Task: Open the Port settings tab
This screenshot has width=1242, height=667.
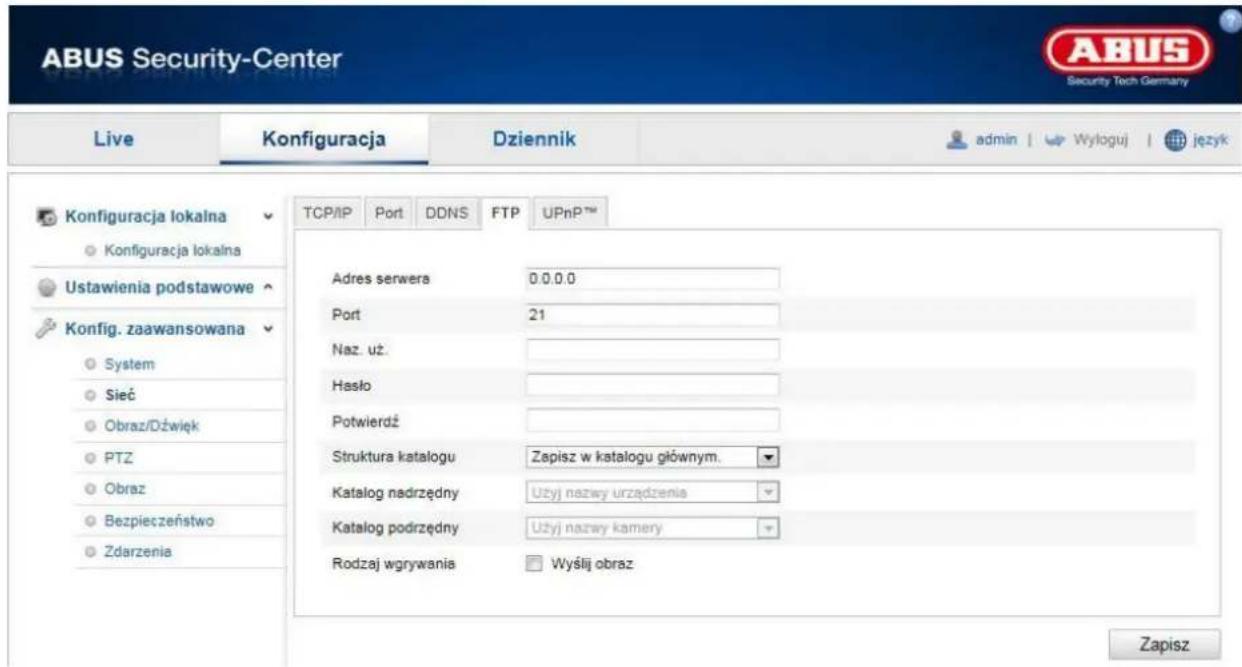Action: point(389,211)
